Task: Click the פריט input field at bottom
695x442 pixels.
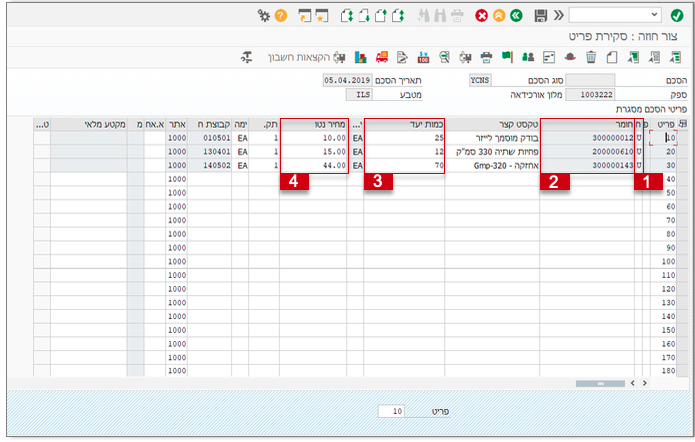Action: [x=391, y=411]
